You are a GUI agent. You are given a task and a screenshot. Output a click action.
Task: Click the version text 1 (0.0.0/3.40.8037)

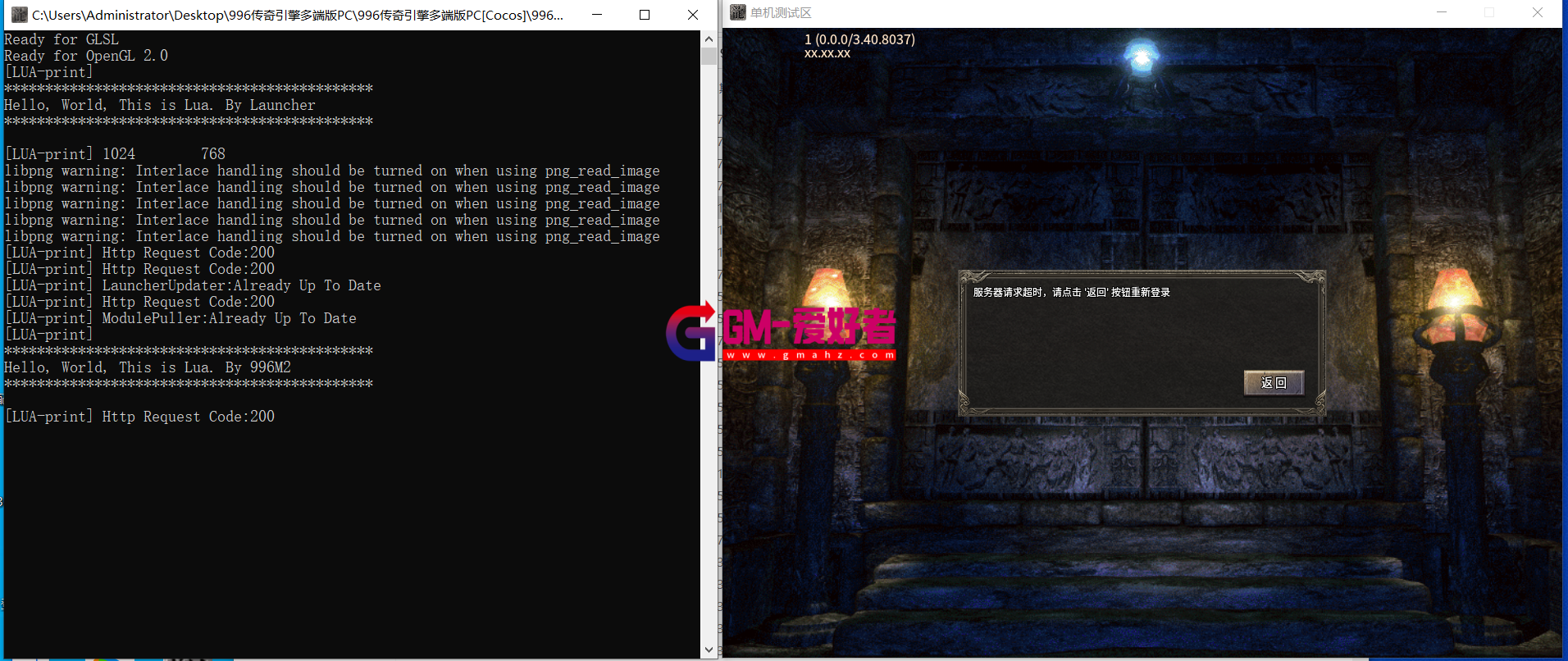tap(859, 39)
